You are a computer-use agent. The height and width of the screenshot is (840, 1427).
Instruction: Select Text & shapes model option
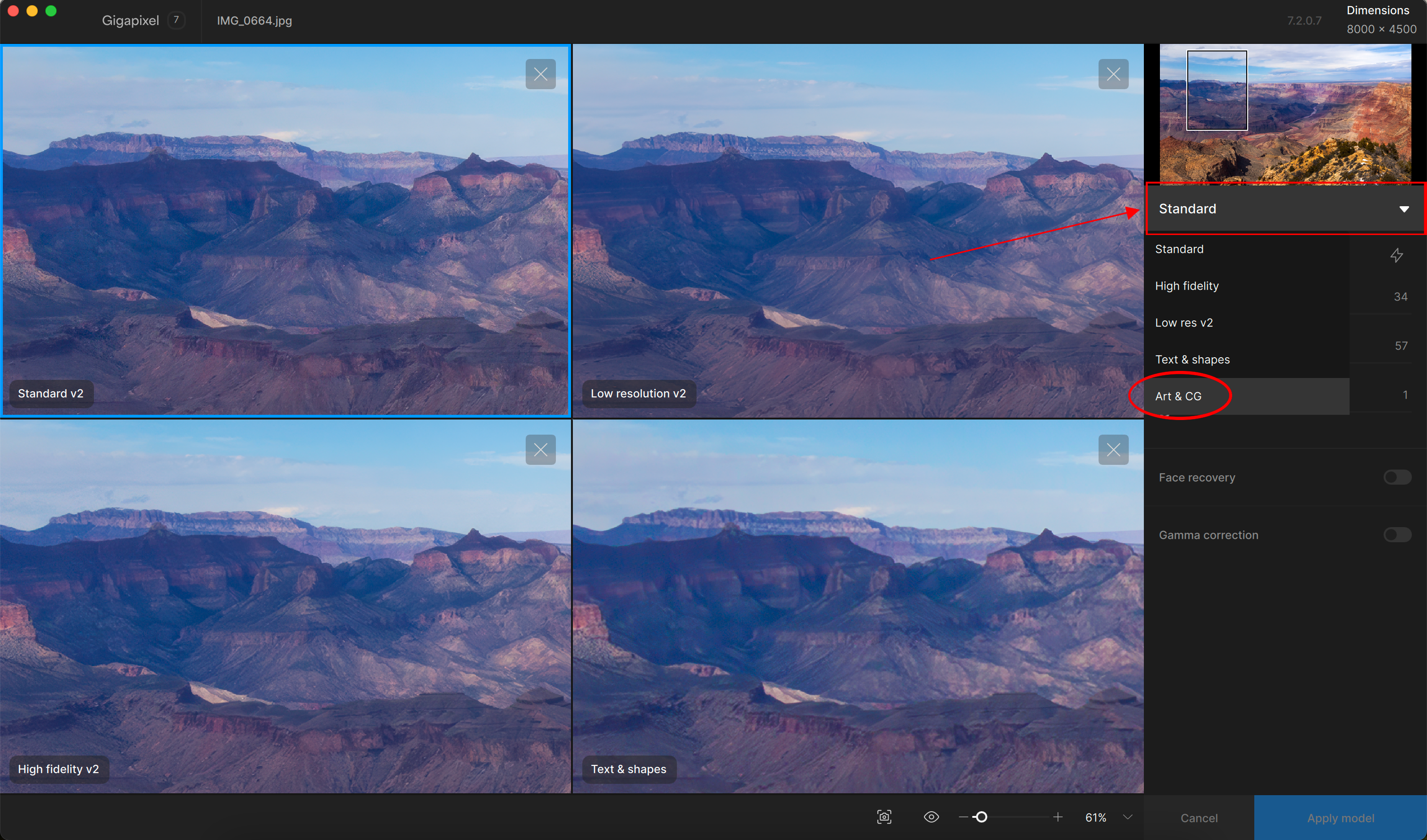click(1247, 360)
